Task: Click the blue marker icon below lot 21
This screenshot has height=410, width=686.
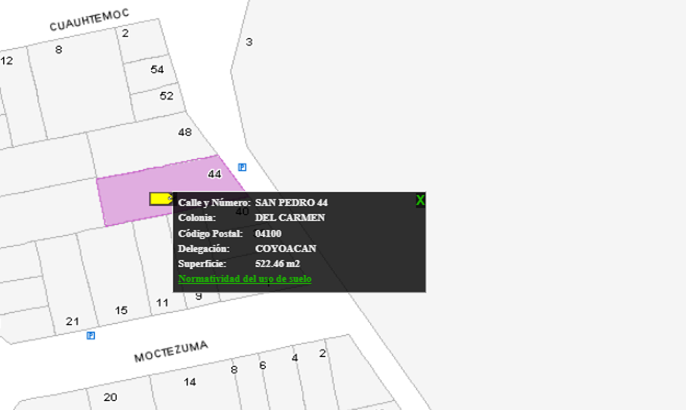Action: coord(91,336)
